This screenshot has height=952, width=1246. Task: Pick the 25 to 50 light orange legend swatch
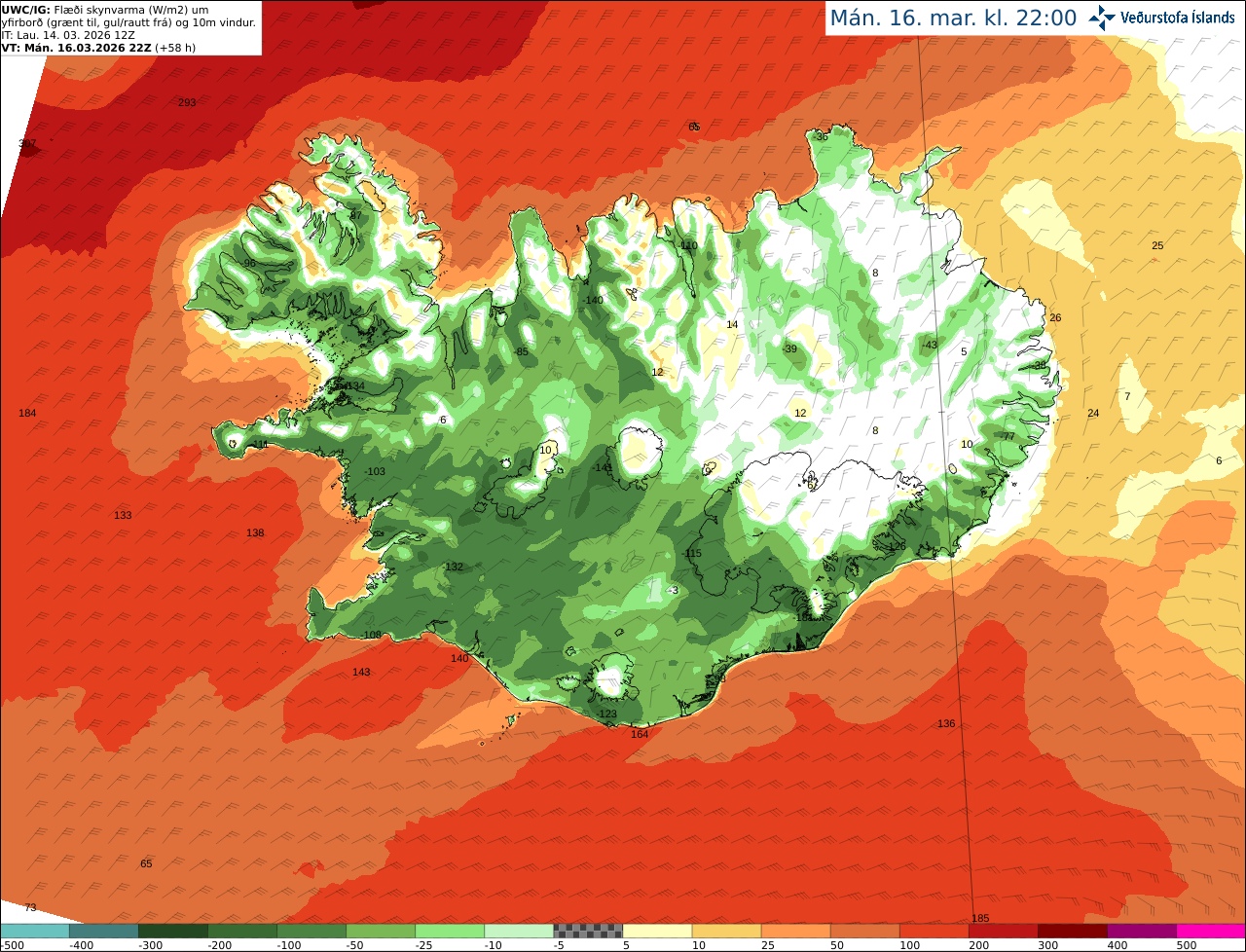click(x=795, y=931)
